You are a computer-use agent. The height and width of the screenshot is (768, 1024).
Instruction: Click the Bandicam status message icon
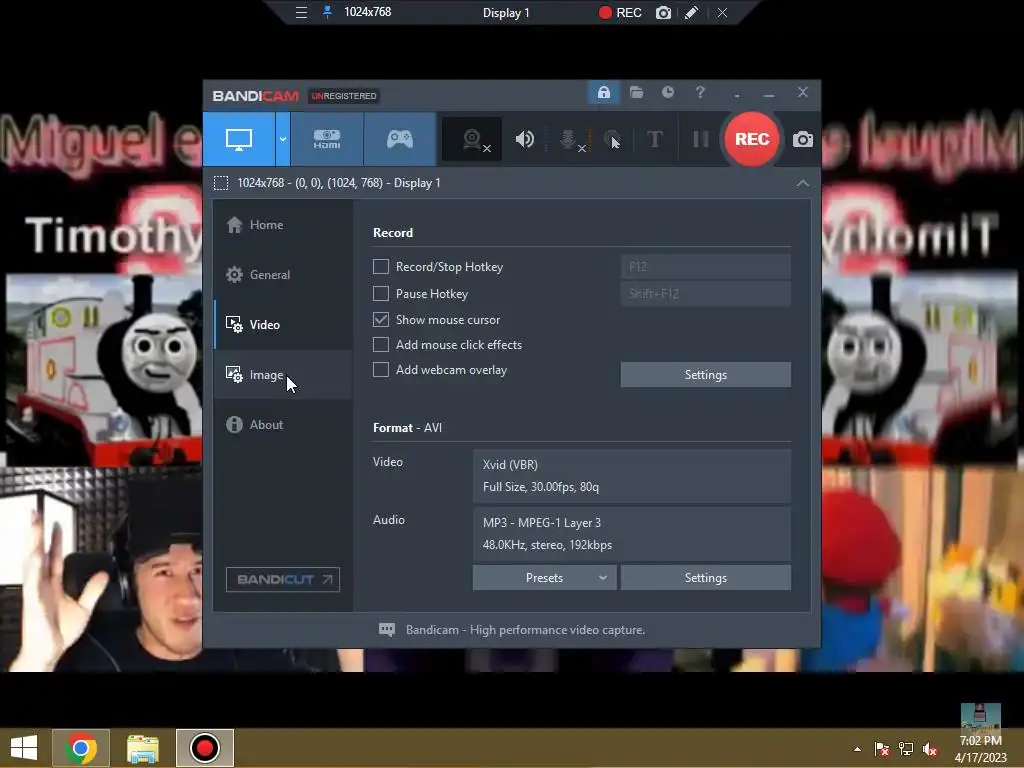387,630
